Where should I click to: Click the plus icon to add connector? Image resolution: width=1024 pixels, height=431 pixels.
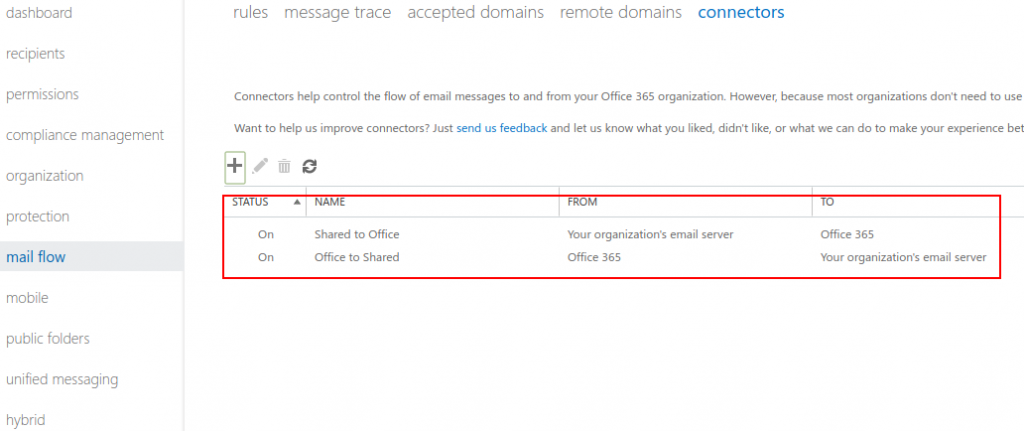(x=235, y=167)
